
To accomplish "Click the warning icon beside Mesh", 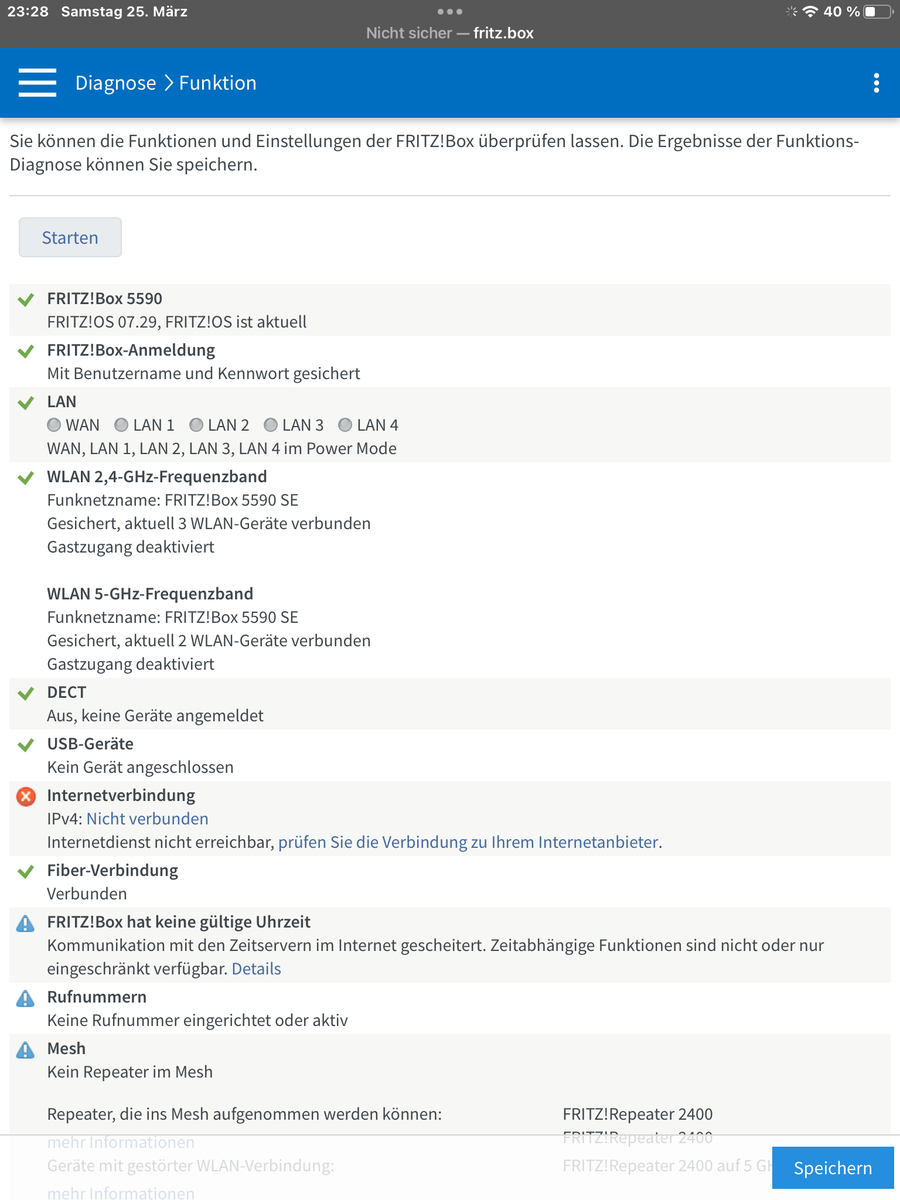I will (26, 1050).
